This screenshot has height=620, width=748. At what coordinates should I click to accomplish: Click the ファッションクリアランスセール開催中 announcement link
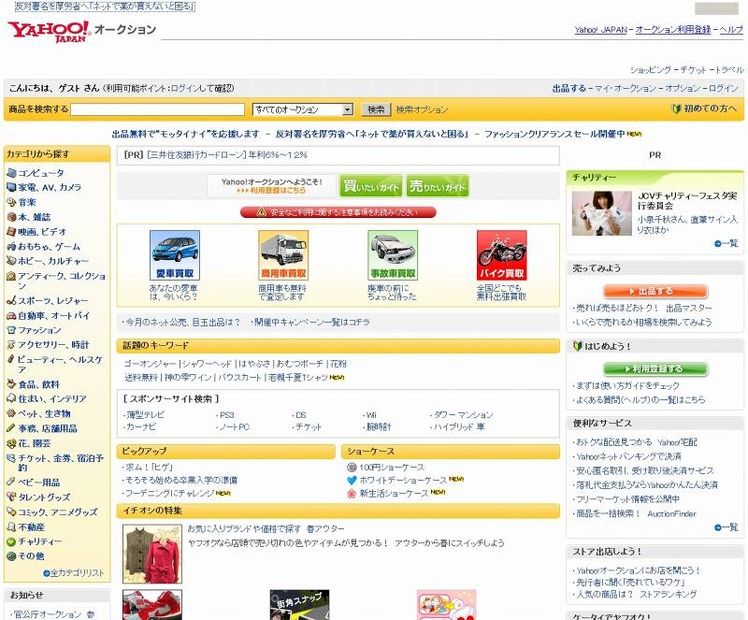(554, 134)
